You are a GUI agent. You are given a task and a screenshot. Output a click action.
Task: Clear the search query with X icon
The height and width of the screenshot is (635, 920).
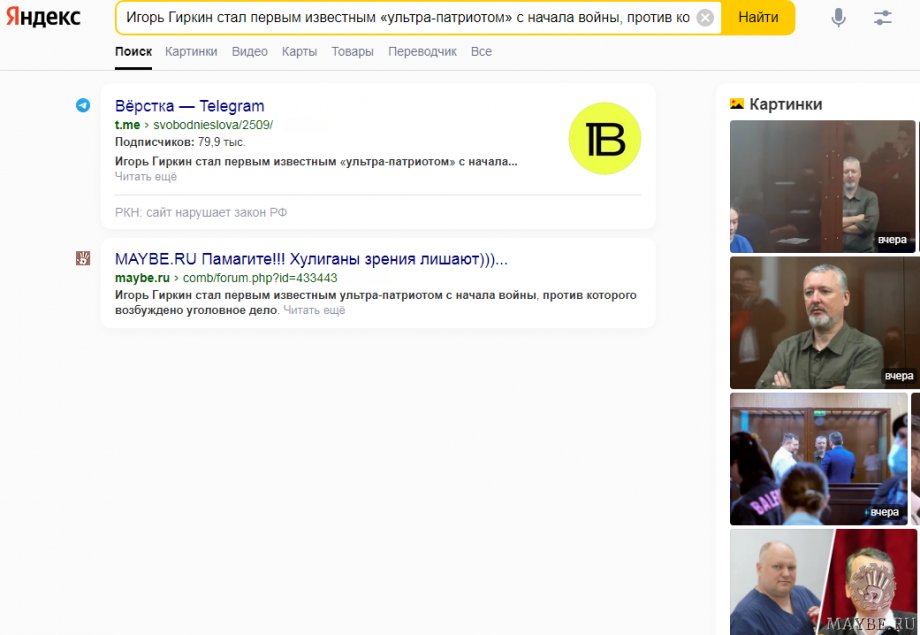[x=705, y=18]
